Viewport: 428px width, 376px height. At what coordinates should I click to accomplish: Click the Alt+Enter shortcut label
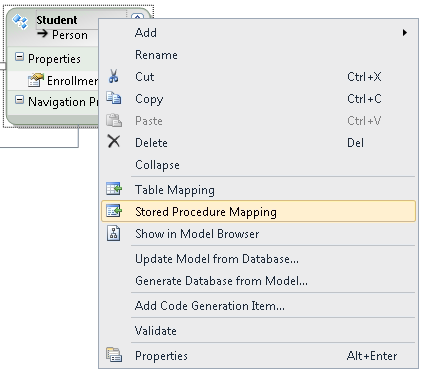coord(372,356)
